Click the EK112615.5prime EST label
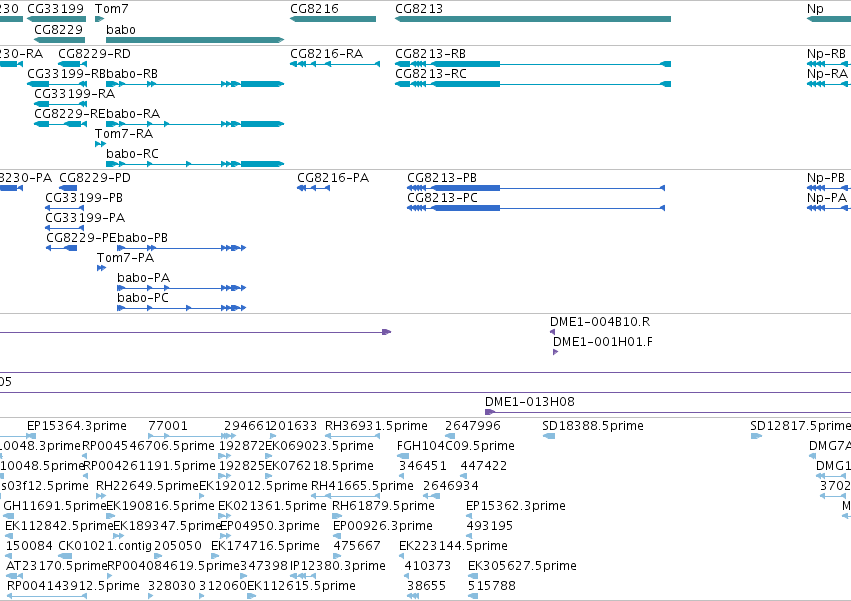The image size is (851, 601). tap(301, 586)
